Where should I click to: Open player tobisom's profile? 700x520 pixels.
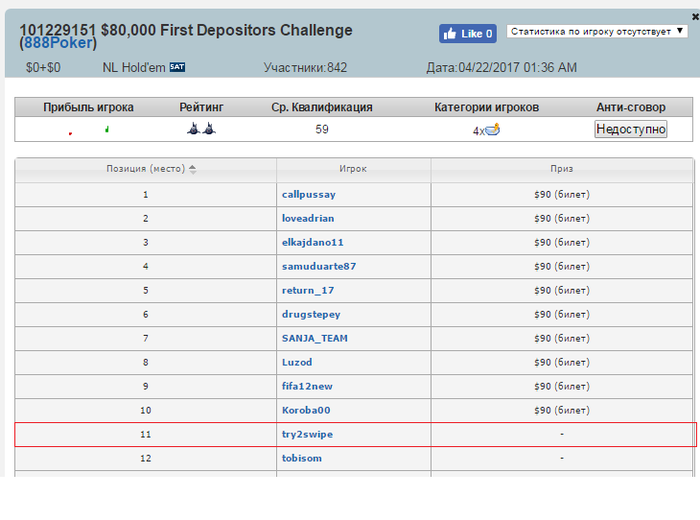[302, 458]
